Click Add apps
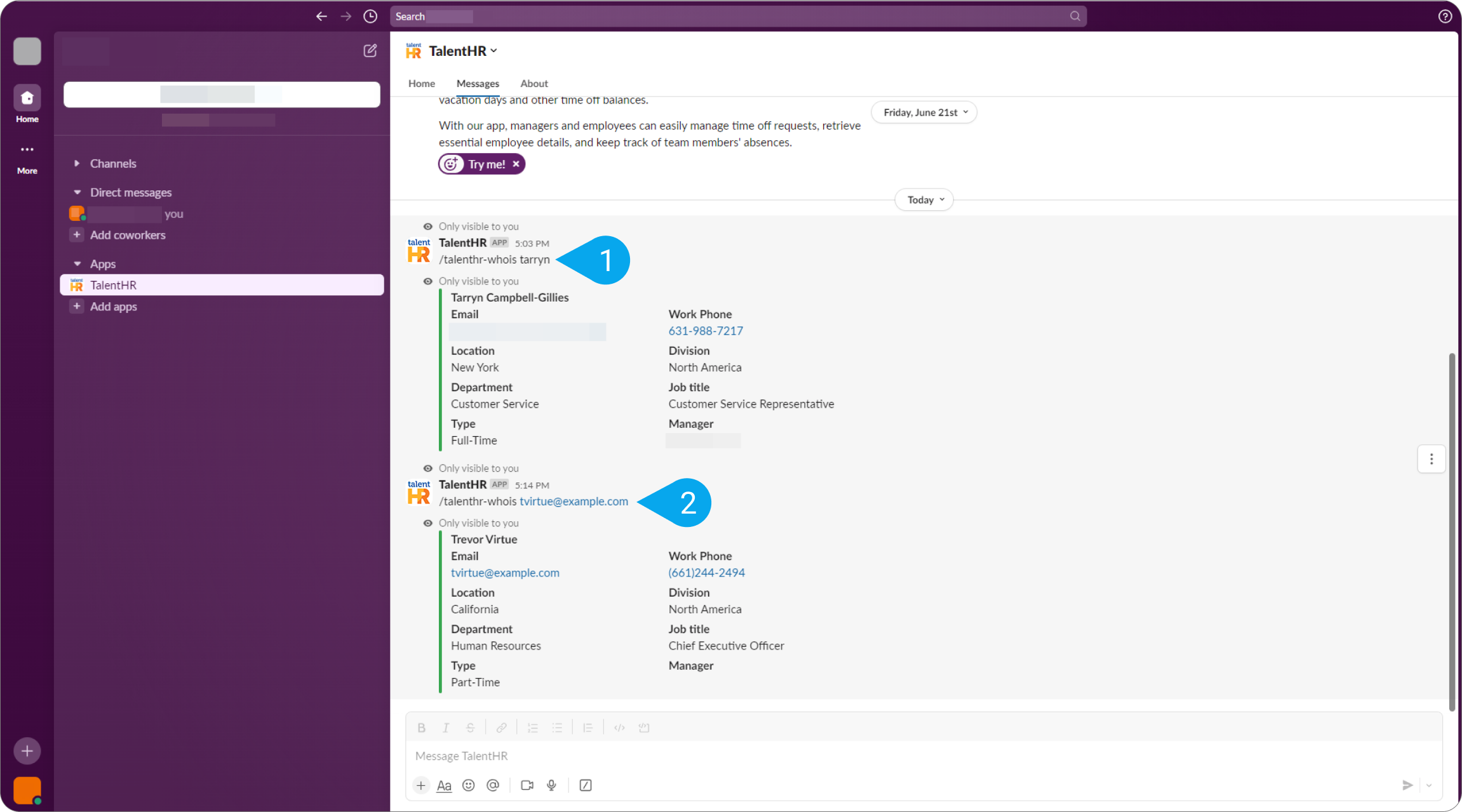This screenshot has height=812, width=1462. [114, 307]
